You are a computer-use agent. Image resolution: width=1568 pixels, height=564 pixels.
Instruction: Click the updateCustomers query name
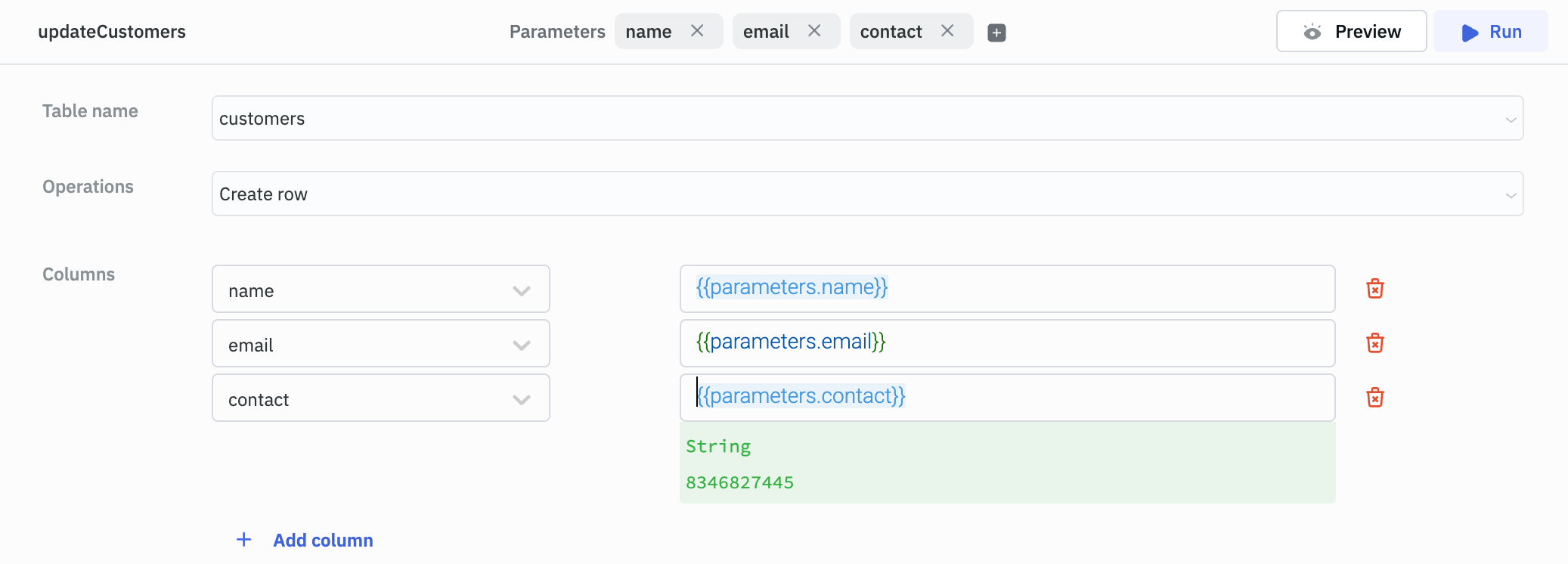pyautogui.click(x=112, y=32)
